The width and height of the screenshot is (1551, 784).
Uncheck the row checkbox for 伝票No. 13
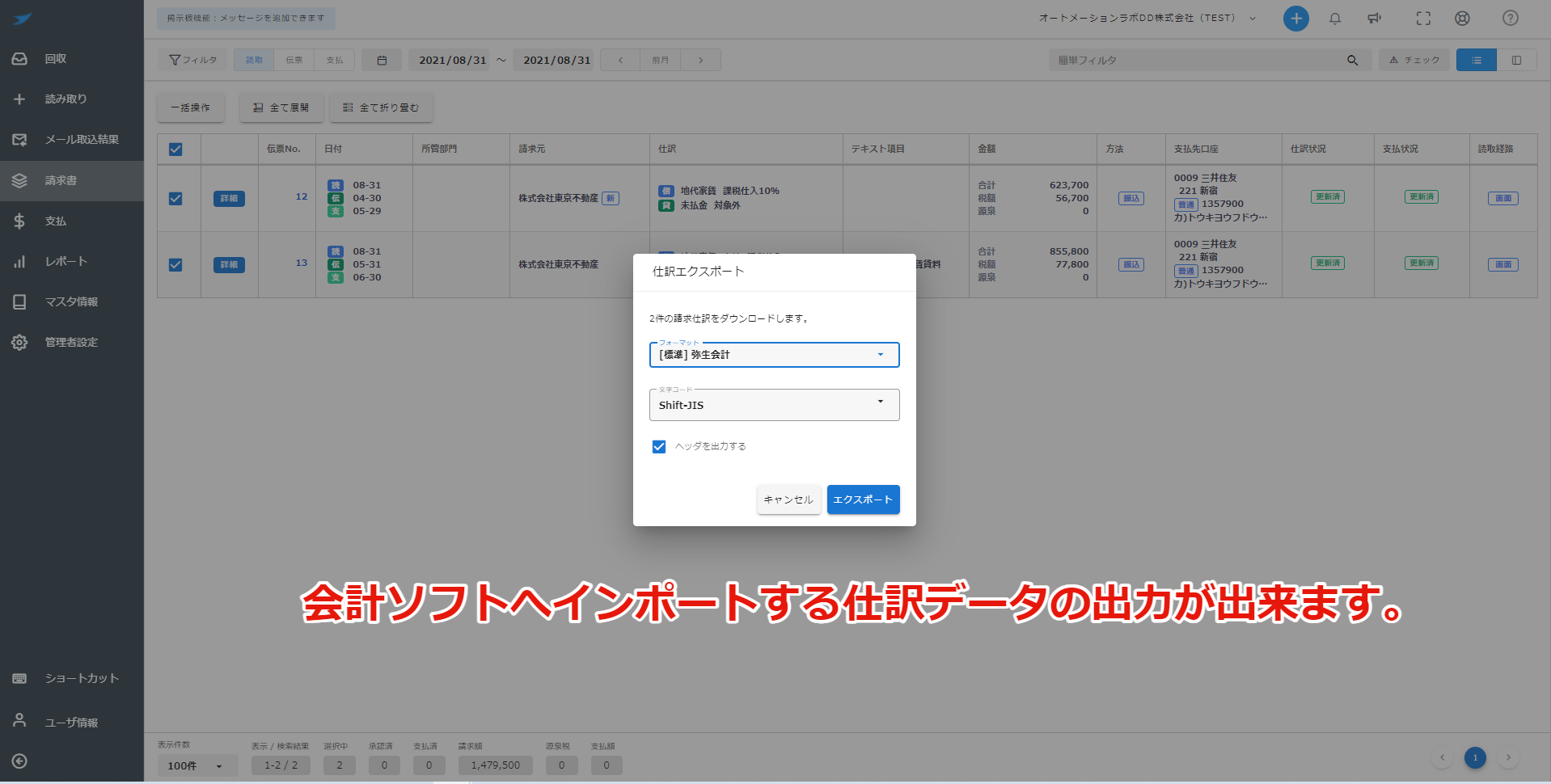[175, 265]
